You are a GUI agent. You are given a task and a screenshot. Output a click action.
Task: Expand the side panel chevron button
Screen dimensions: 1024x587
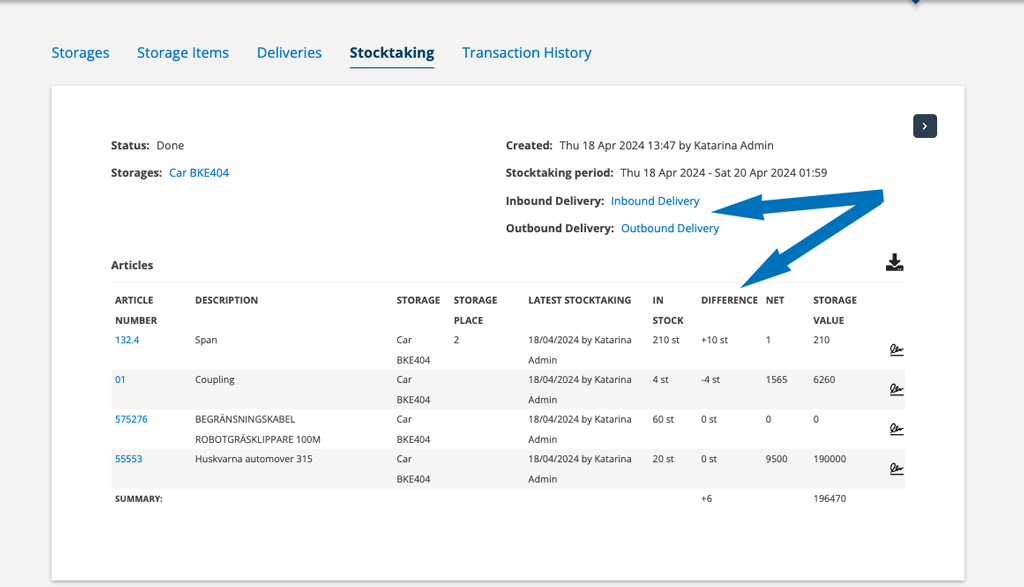tap(925, 126)
